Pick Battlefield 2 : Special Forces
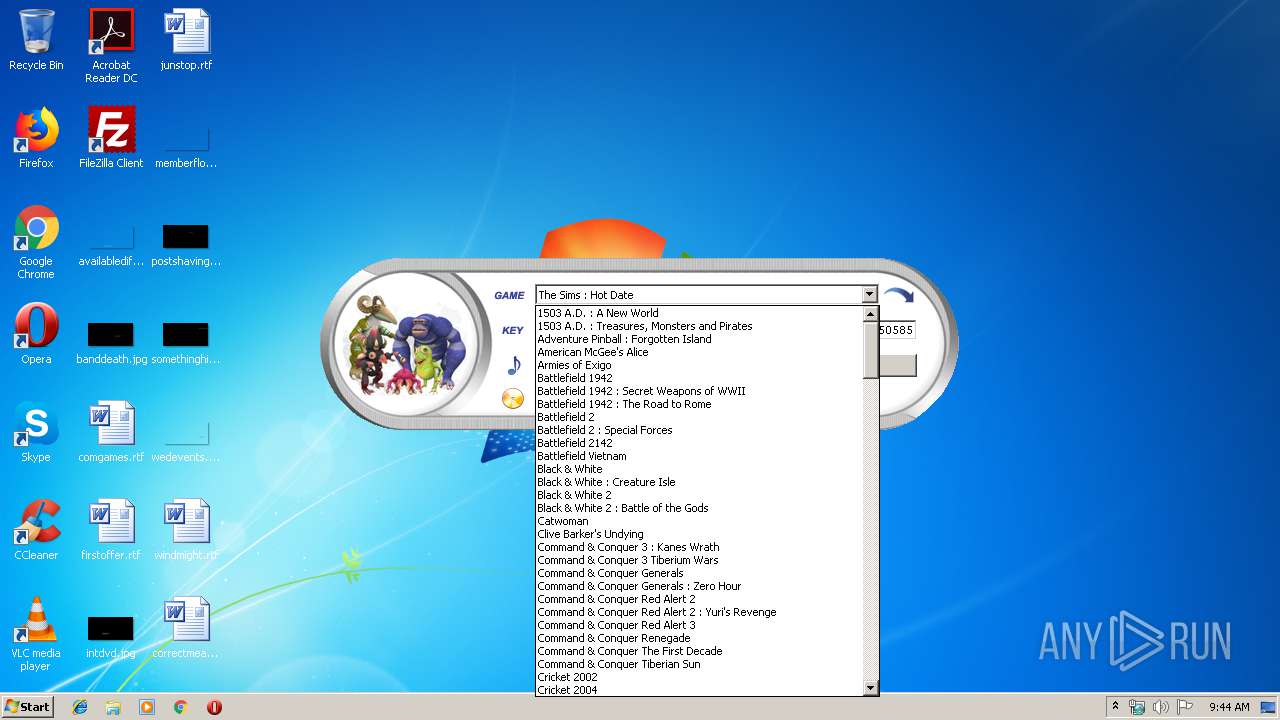The height and width of the screenshot is (720, 1280). tap(699, 430)
